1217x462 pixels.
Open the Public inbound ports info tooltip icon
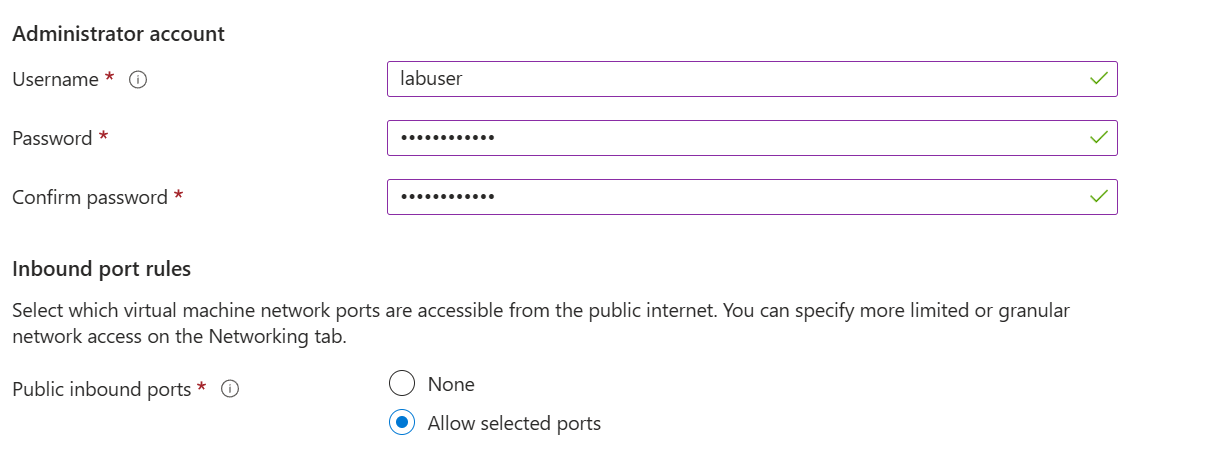point(229,389)
